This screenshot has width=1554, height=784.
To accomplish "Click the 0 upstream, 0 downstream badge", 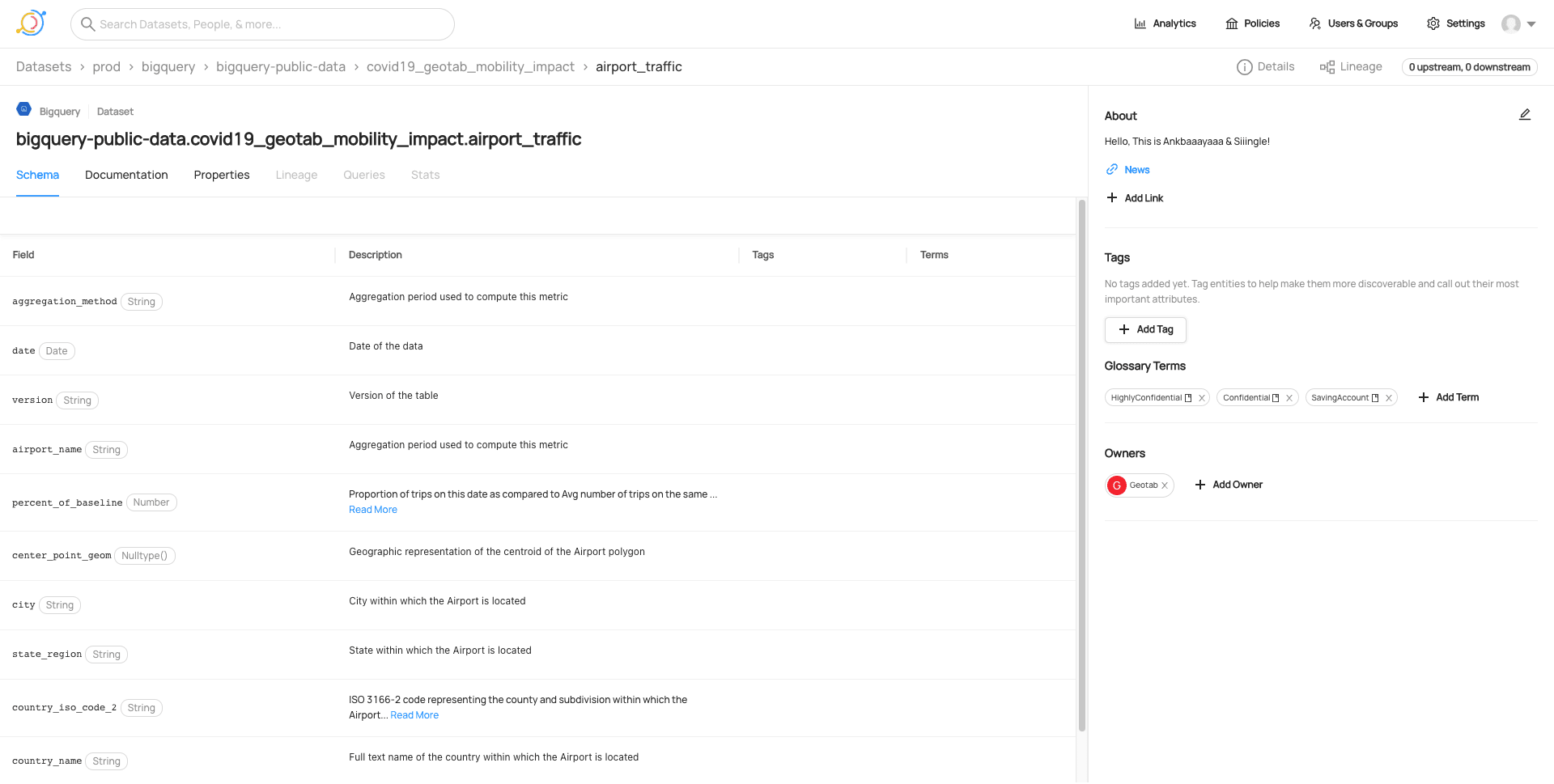I will coord(1469,67).
